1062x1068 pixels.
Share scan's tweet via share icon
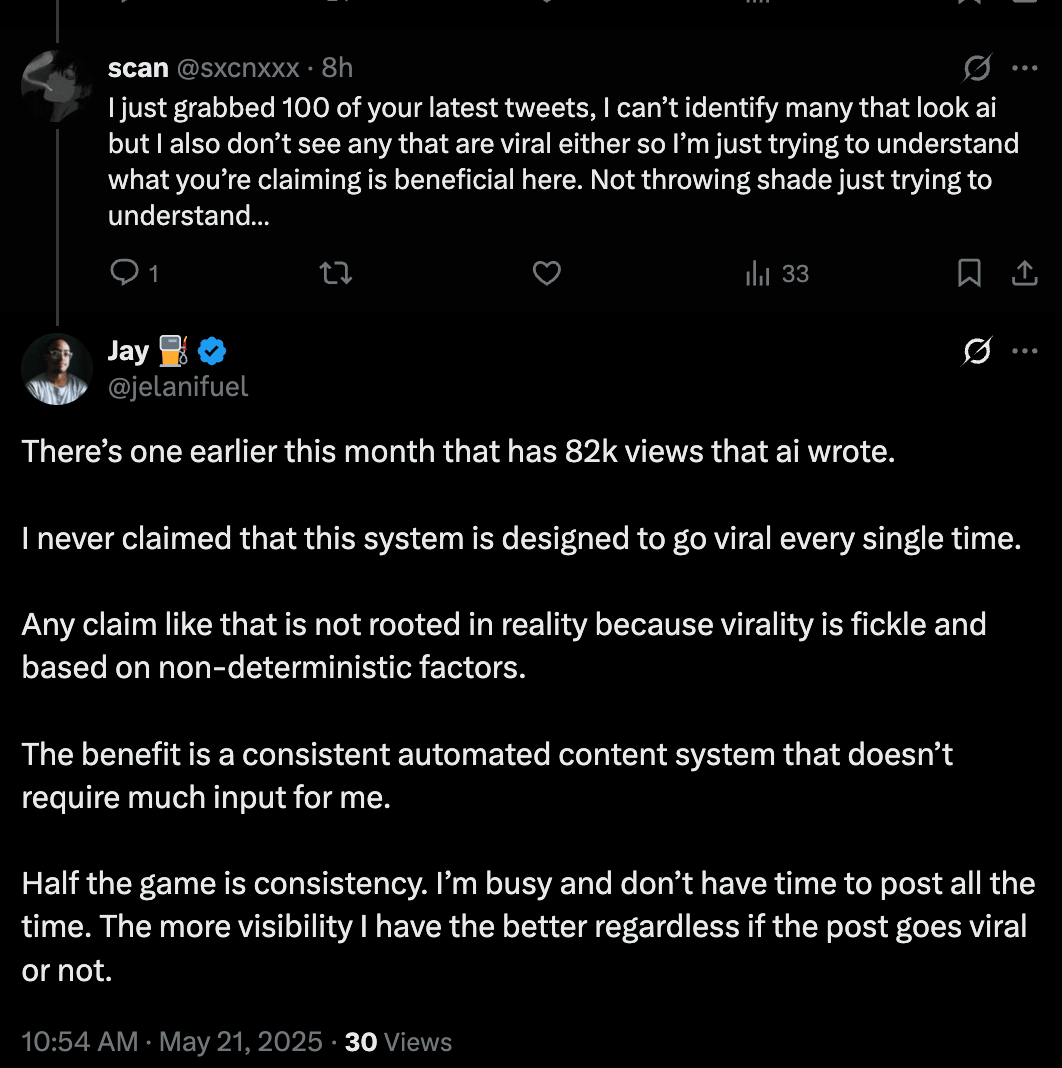pyautogui.click(x=1025, y=273)
